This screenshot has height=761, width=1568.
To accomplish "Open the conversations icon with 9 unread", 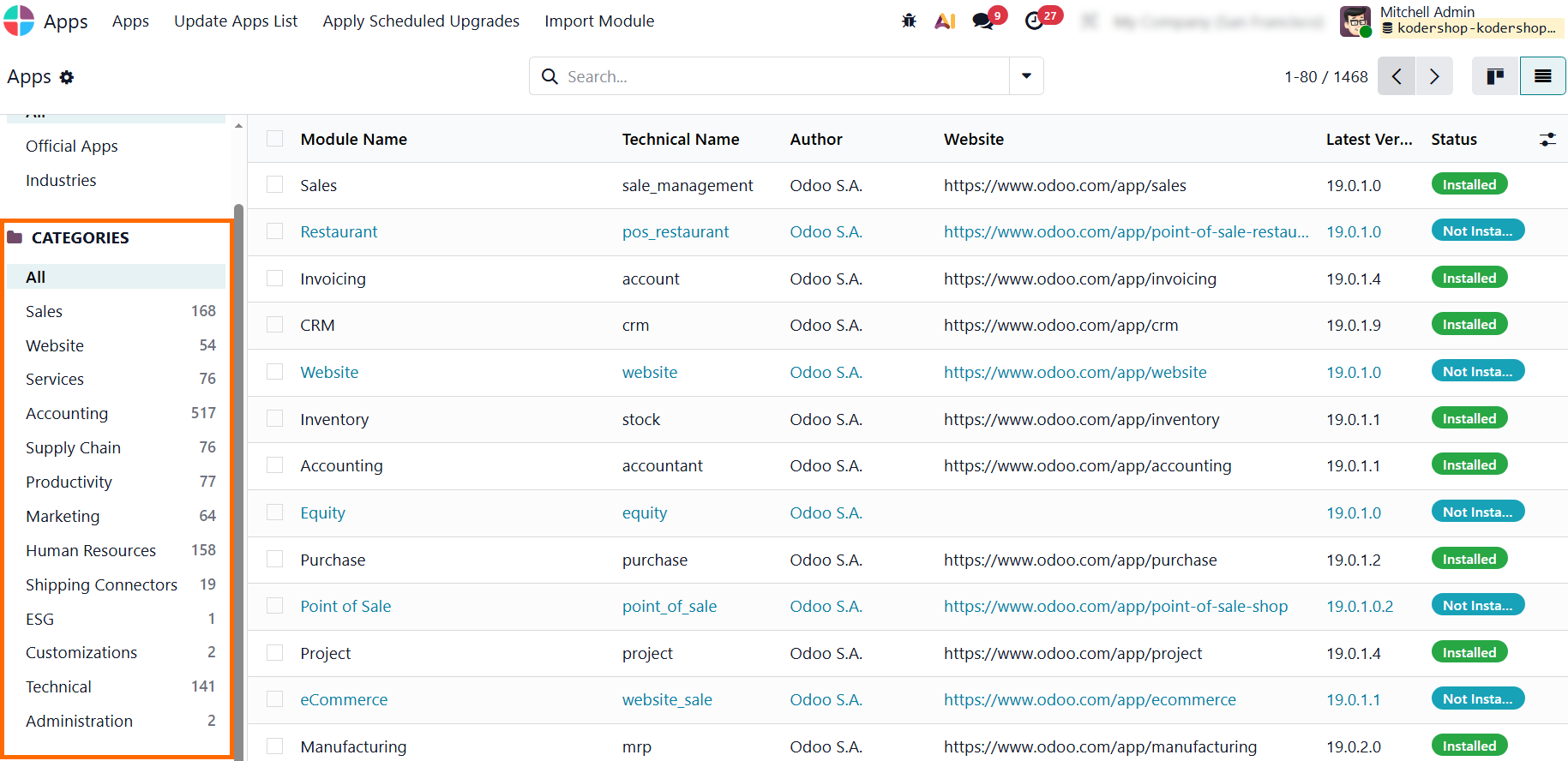I will [x=983, y=21].
